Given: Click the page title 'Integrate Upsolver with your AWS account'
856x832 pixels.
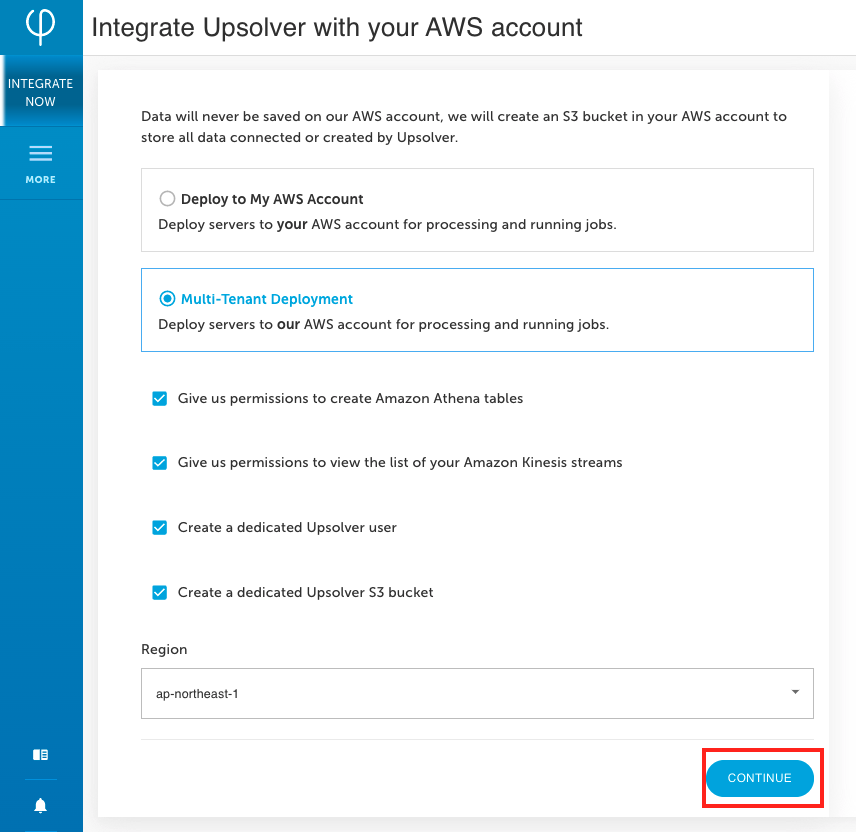Looking at the screenshot, I should (337, 27).
